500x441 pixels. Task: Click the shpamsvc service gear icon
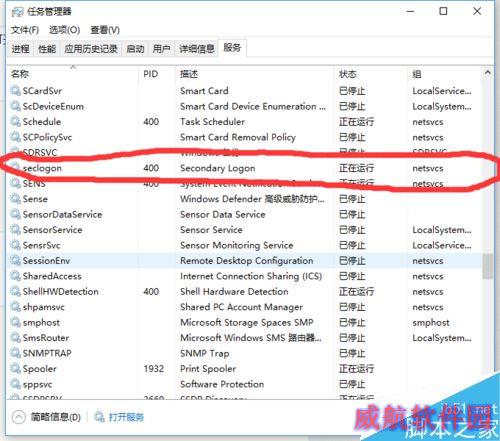[15, 307]
